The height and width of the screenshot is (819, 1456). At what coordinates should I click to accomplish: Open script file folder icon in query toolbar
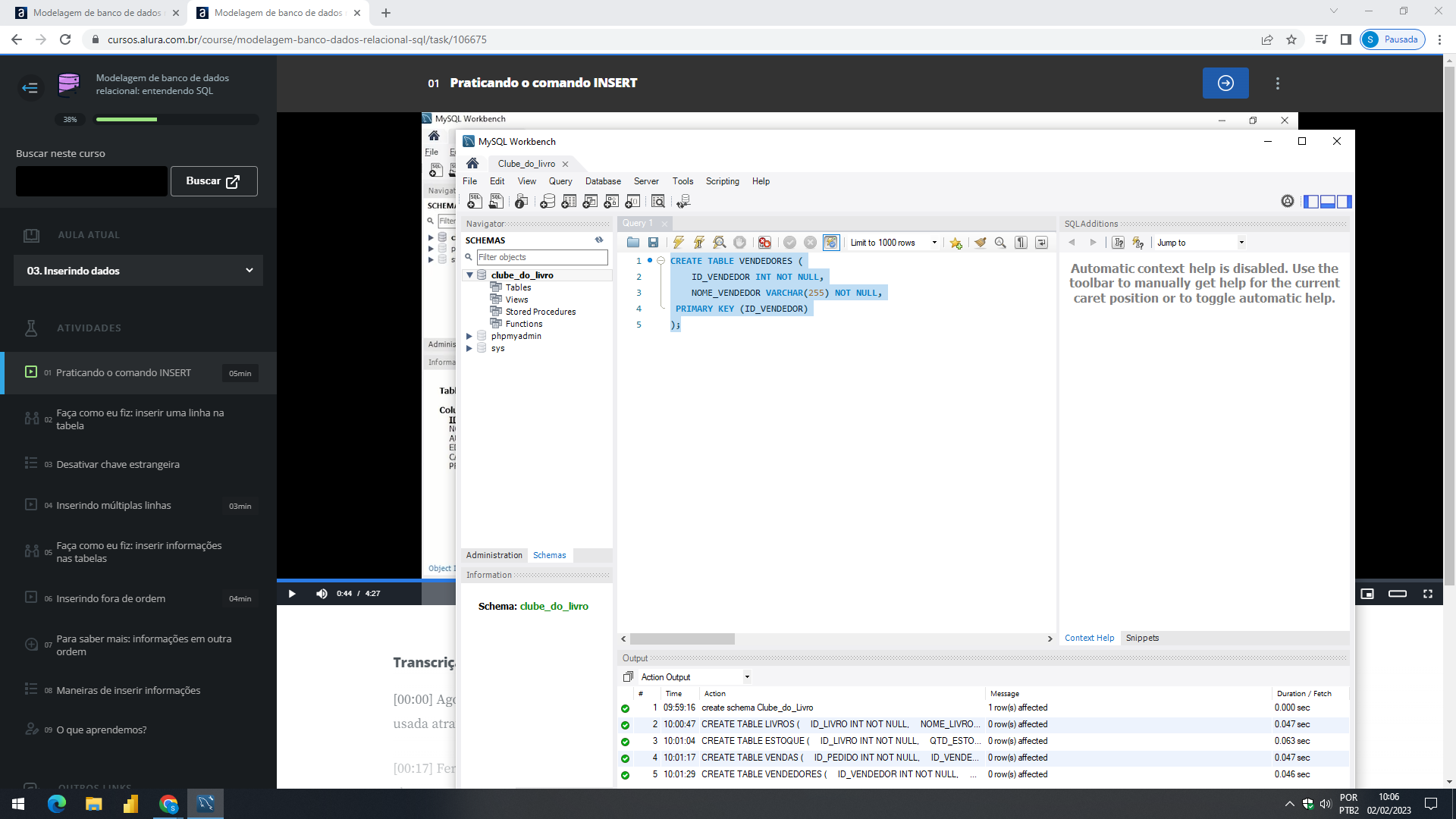tap(633, 243)
